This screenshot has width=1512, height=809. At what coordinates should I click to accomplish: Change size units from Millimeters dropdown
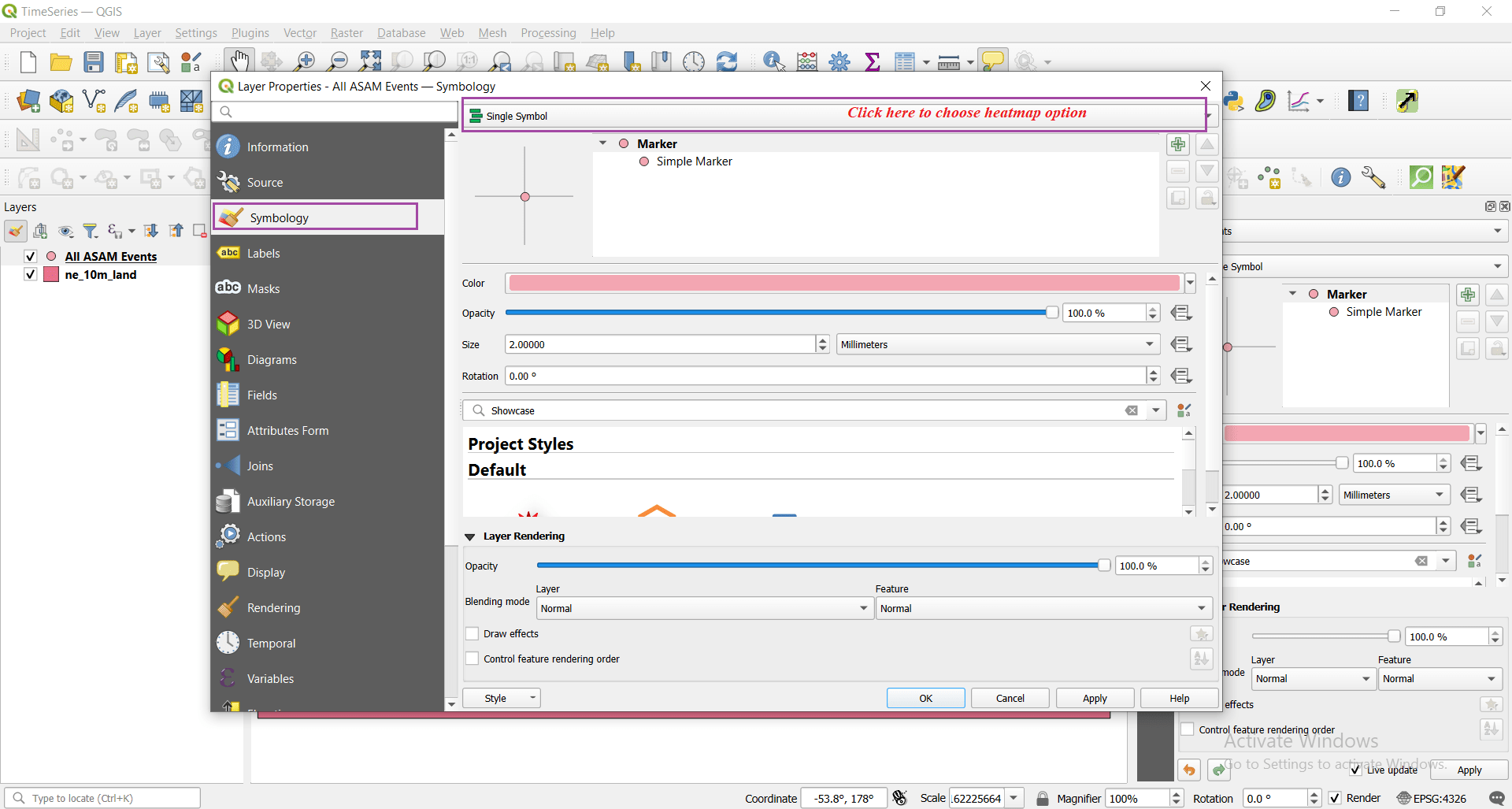[996, 344]
